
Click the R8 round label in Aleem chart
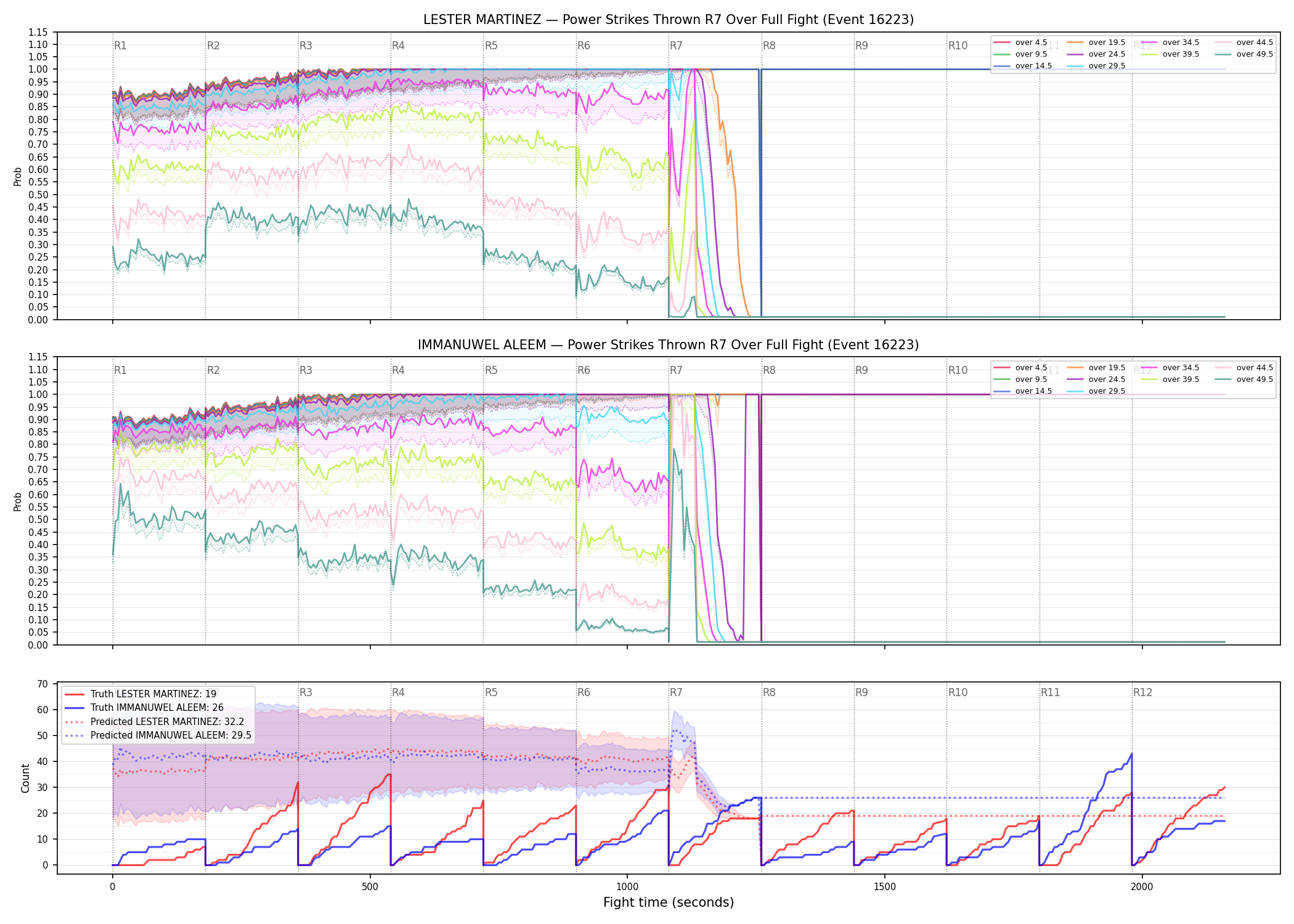pos(769,370)
